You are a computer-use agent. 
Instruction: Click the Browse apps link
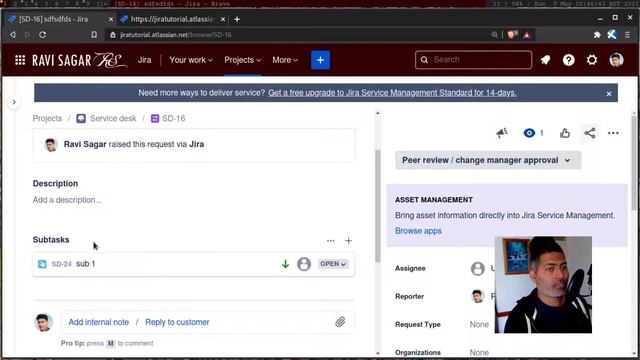click(418, 231)
